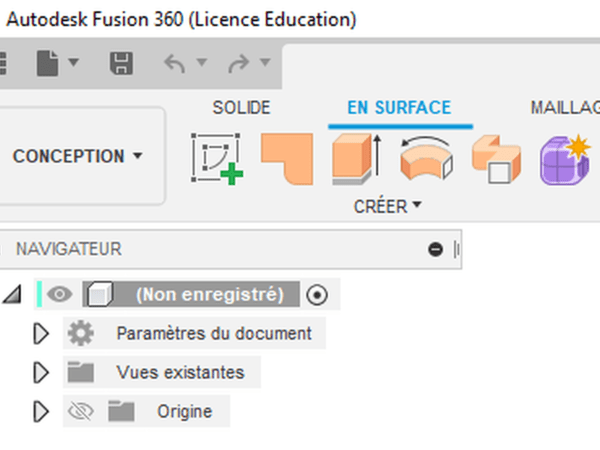Click the Redo arrow
This screenshot has width=600, height=450.
click(240, 65)
